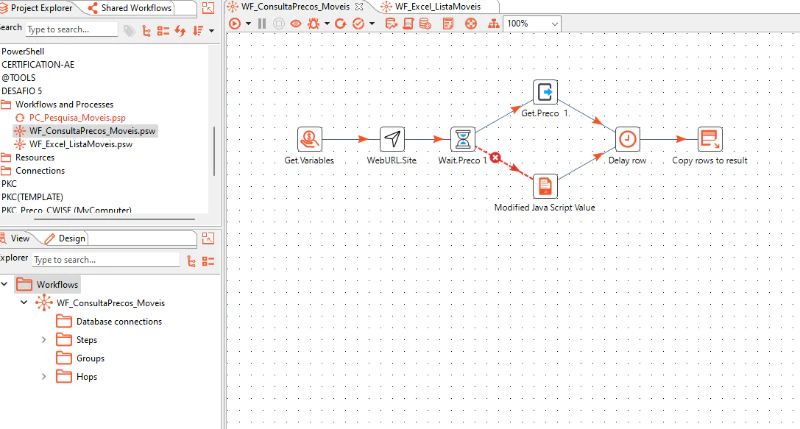
Task: Click the impact analysis toolbar icon
Action: [x=391, y=23]
